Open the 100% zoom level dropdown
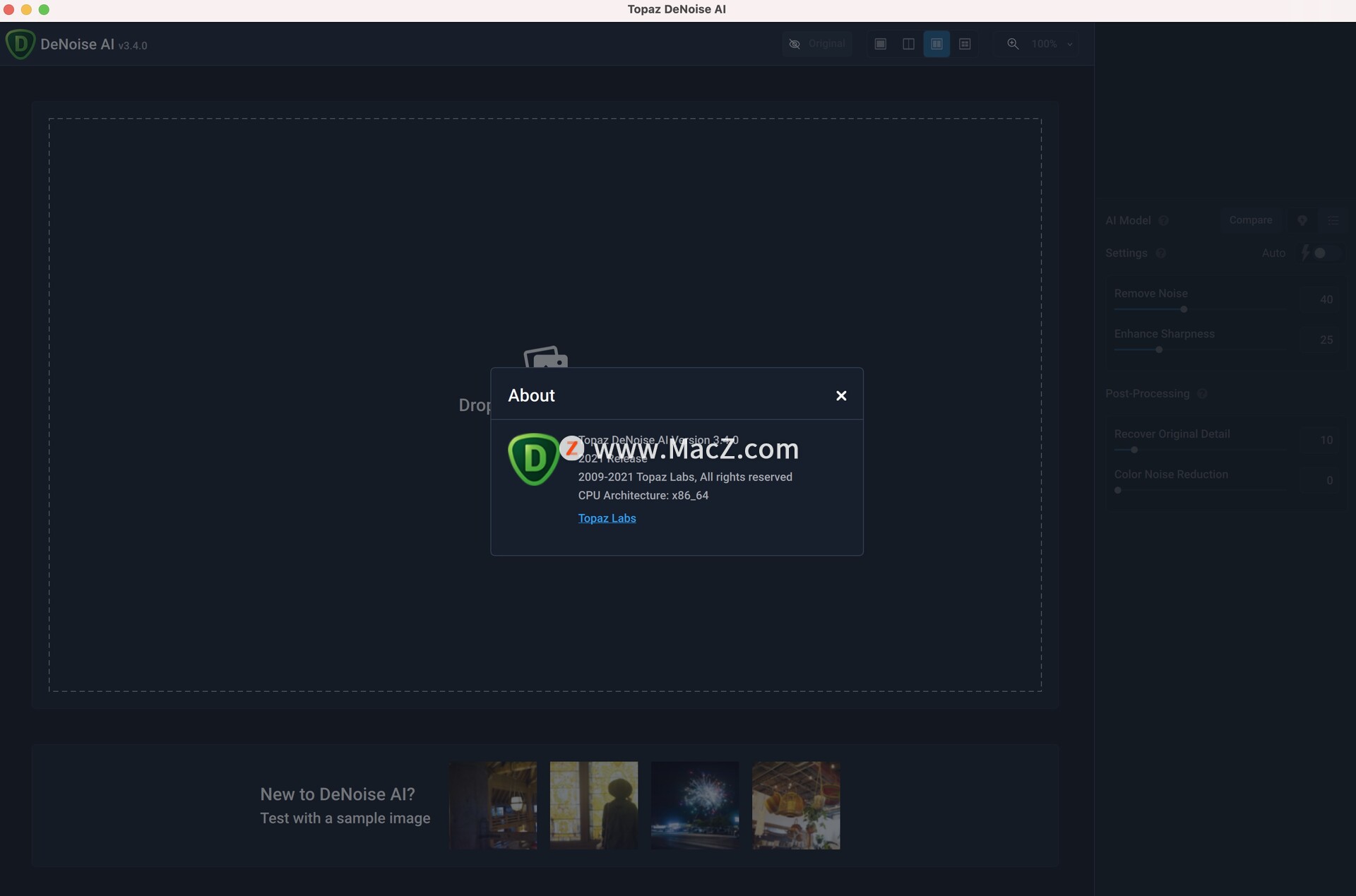The width and height of the screenshot is (1356, 896). click(x=1052, y=44)
